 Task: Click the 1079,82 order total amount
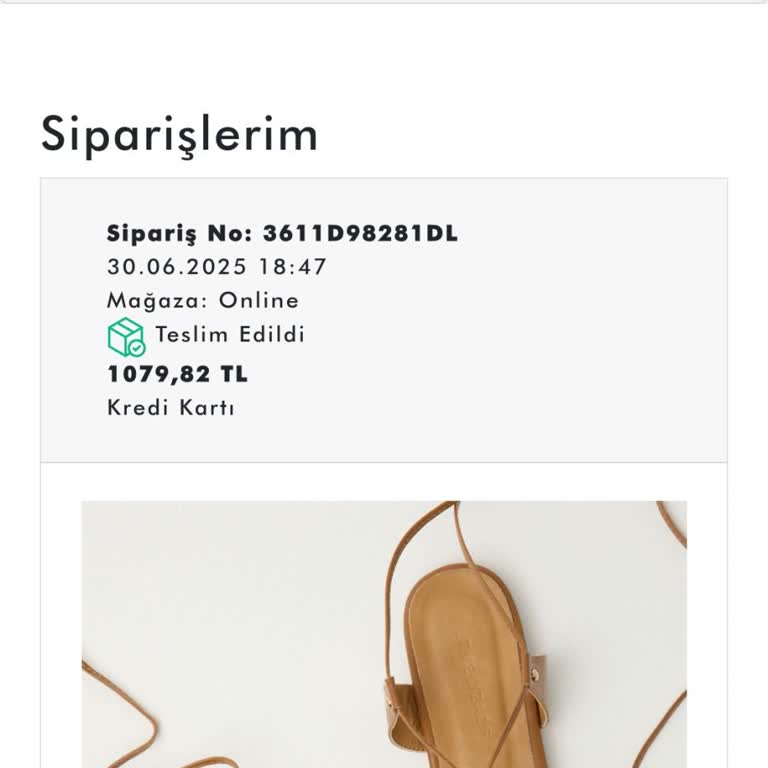(159, 375)
